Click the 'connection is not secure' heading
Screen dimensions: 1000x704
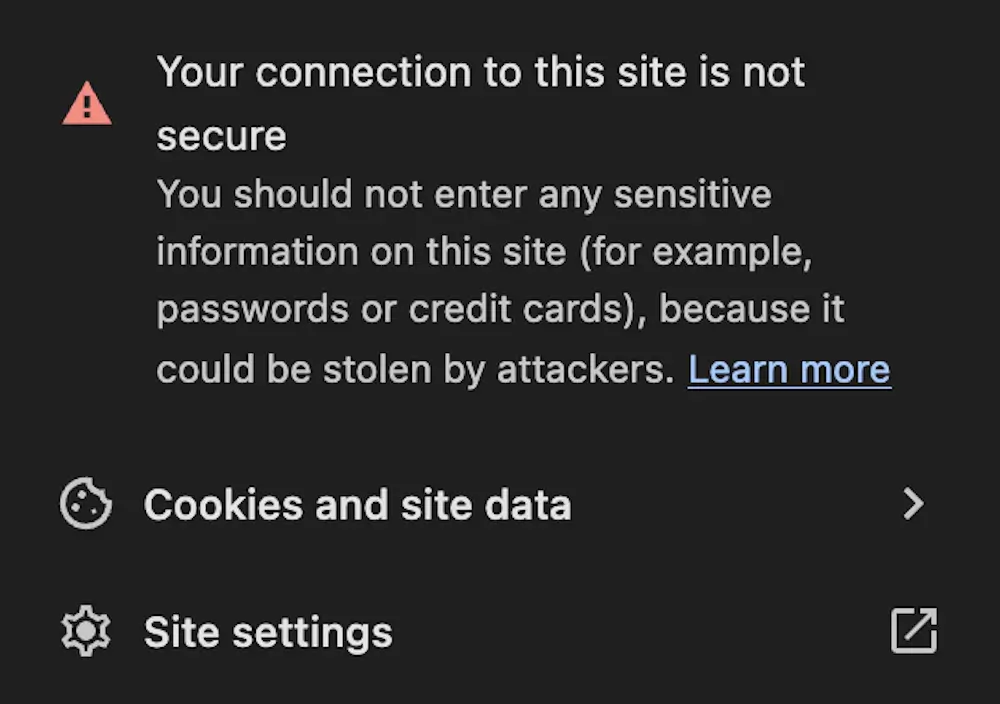click(481, 103)
